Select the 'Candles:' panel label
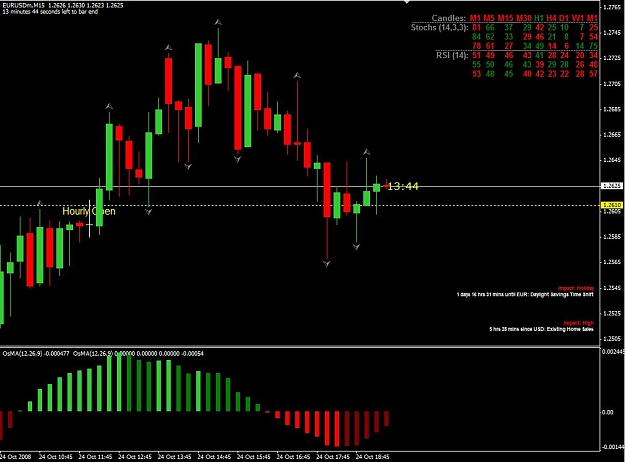 448,18
